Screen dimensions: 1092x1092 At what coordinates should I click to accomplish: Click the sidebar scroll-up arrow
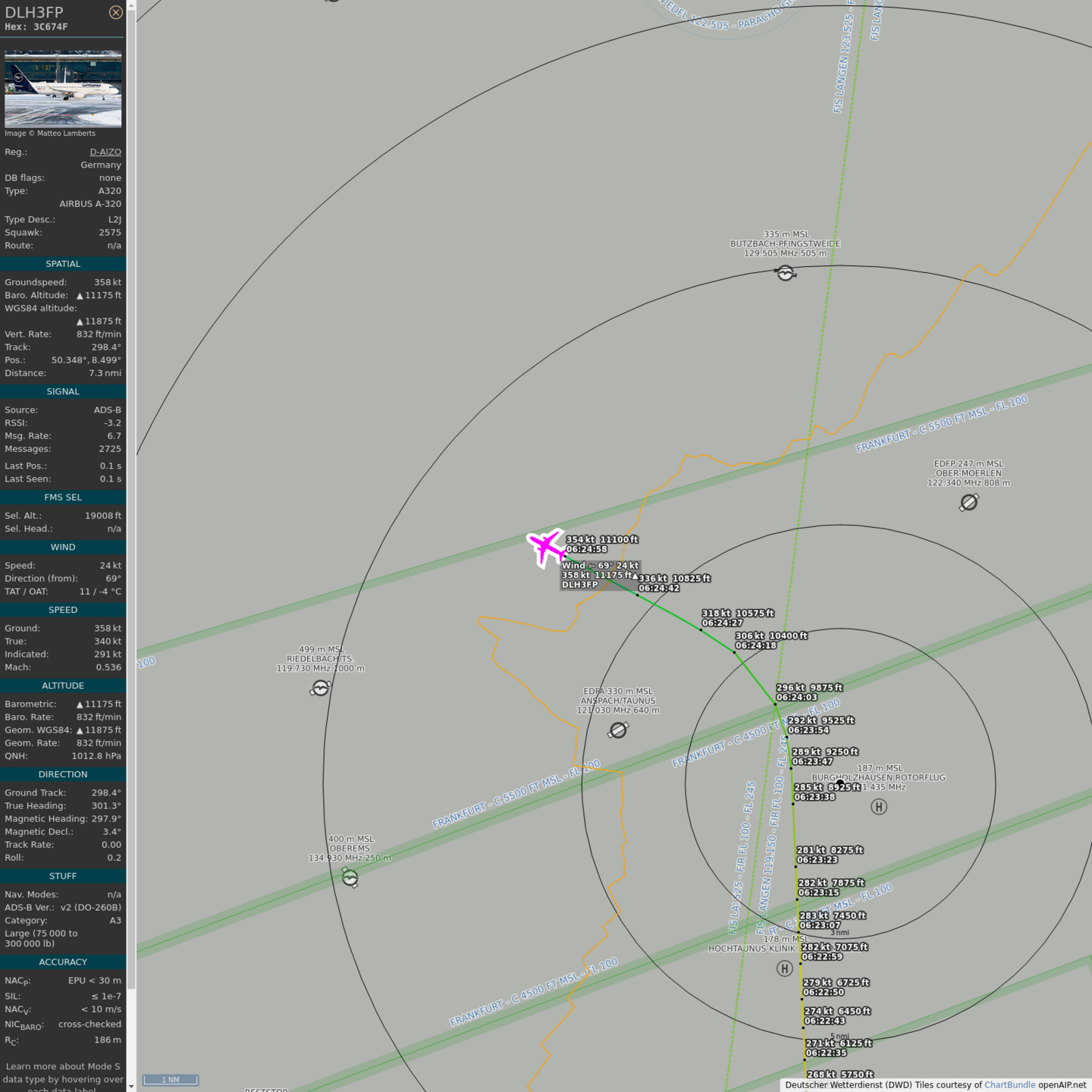[131, 5]
